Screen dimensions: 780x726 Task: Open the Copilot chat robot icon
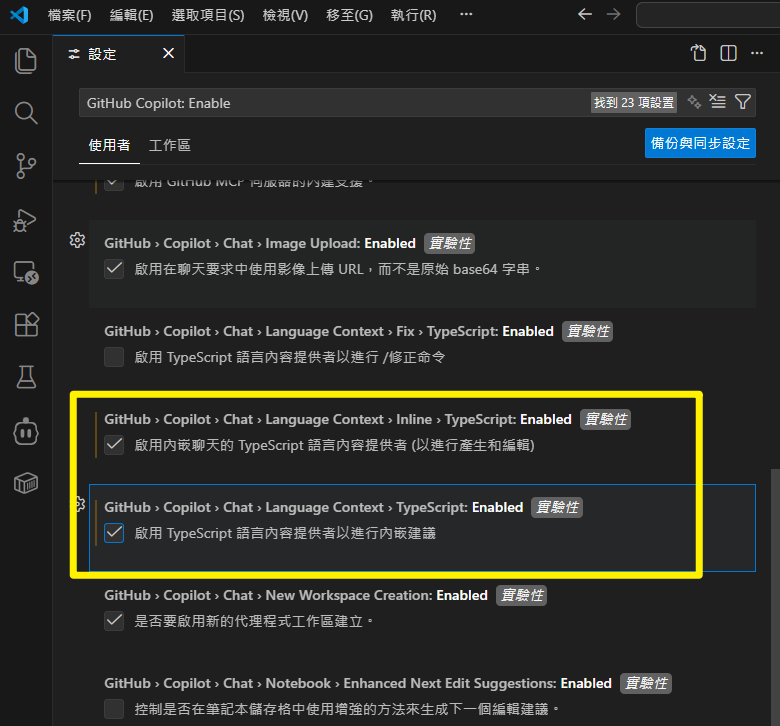point(26,431)
